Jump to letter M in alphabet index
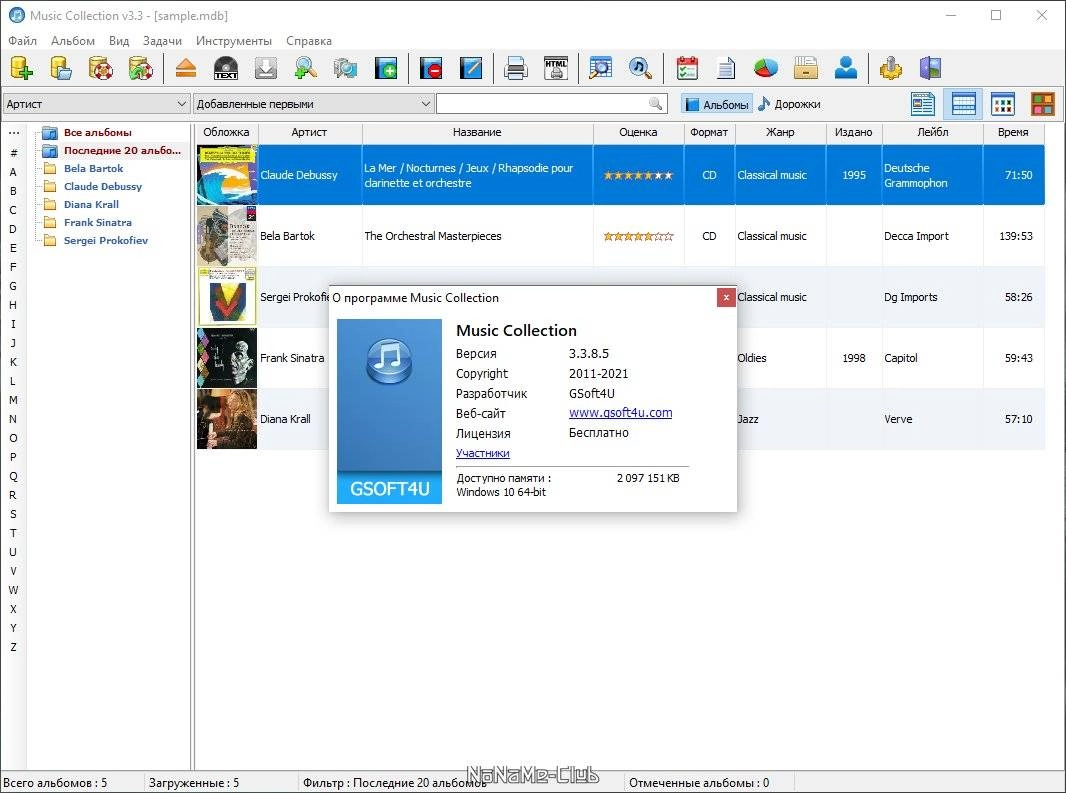 13,400
